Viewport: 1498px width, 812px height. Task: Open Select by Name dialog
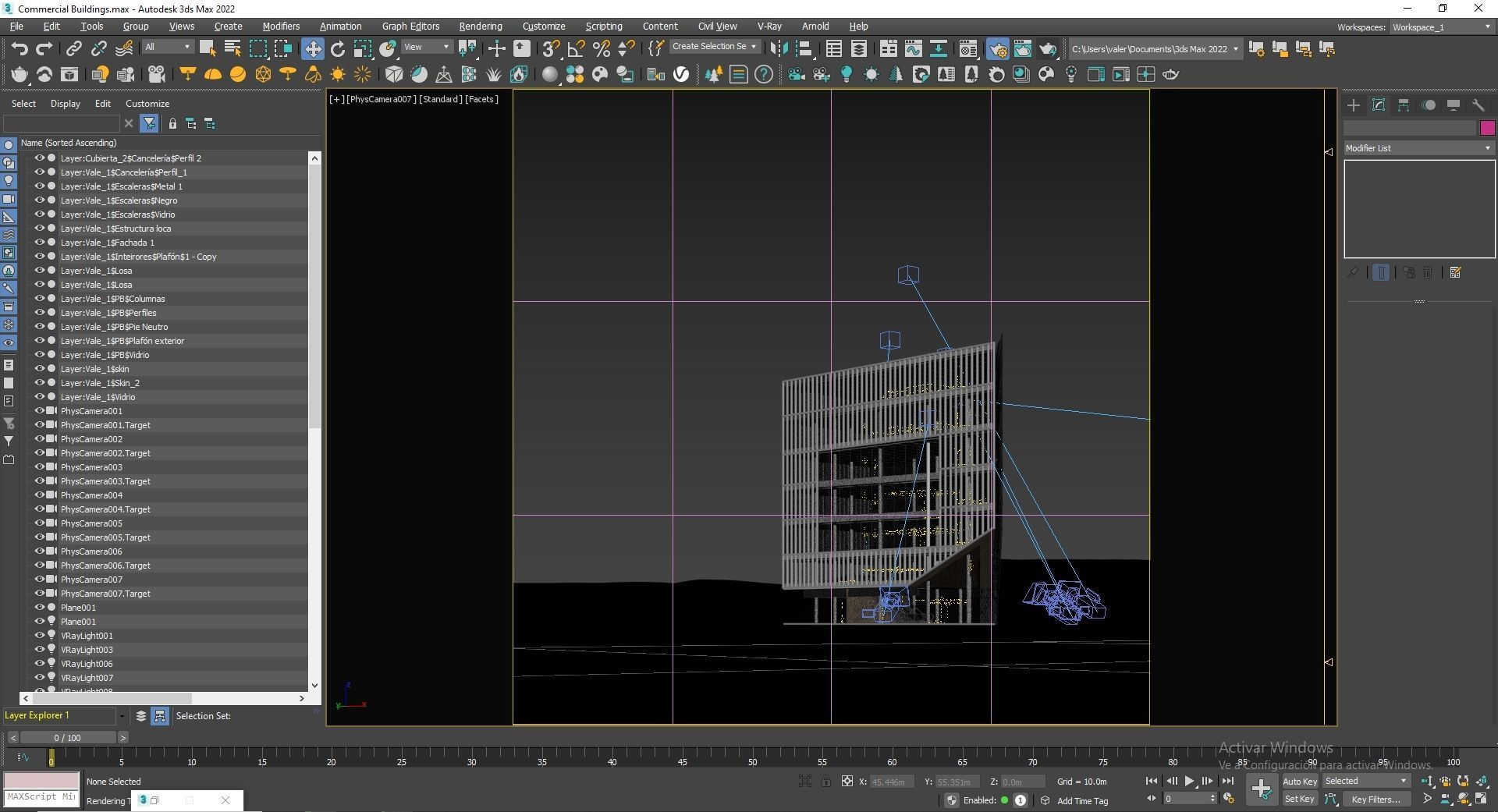click(233, 48)
